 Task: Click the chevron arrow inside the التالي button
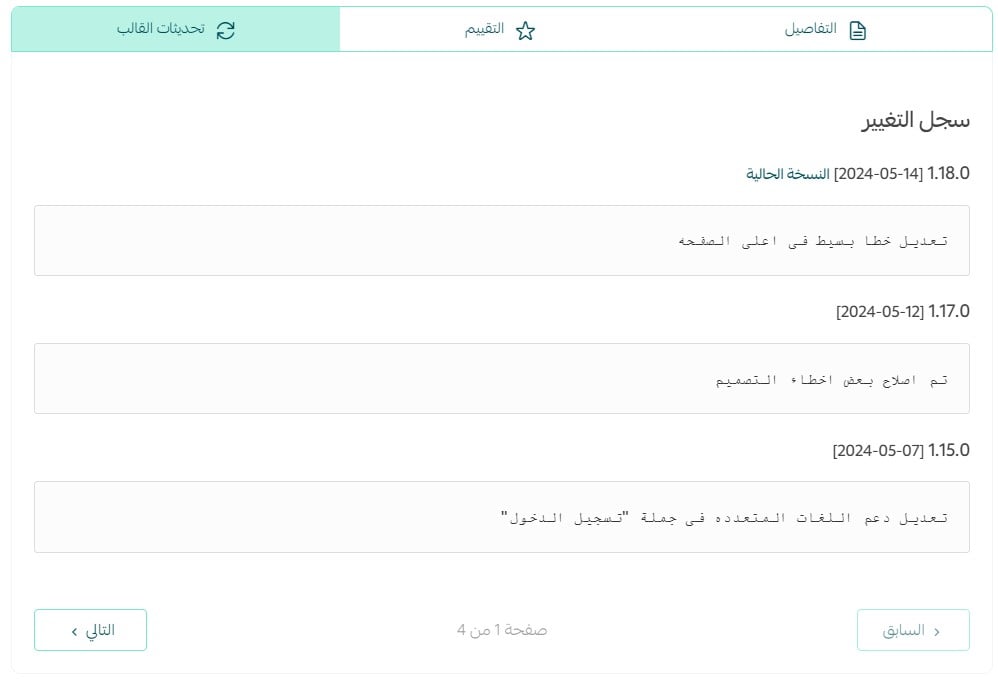pos(74,631)
